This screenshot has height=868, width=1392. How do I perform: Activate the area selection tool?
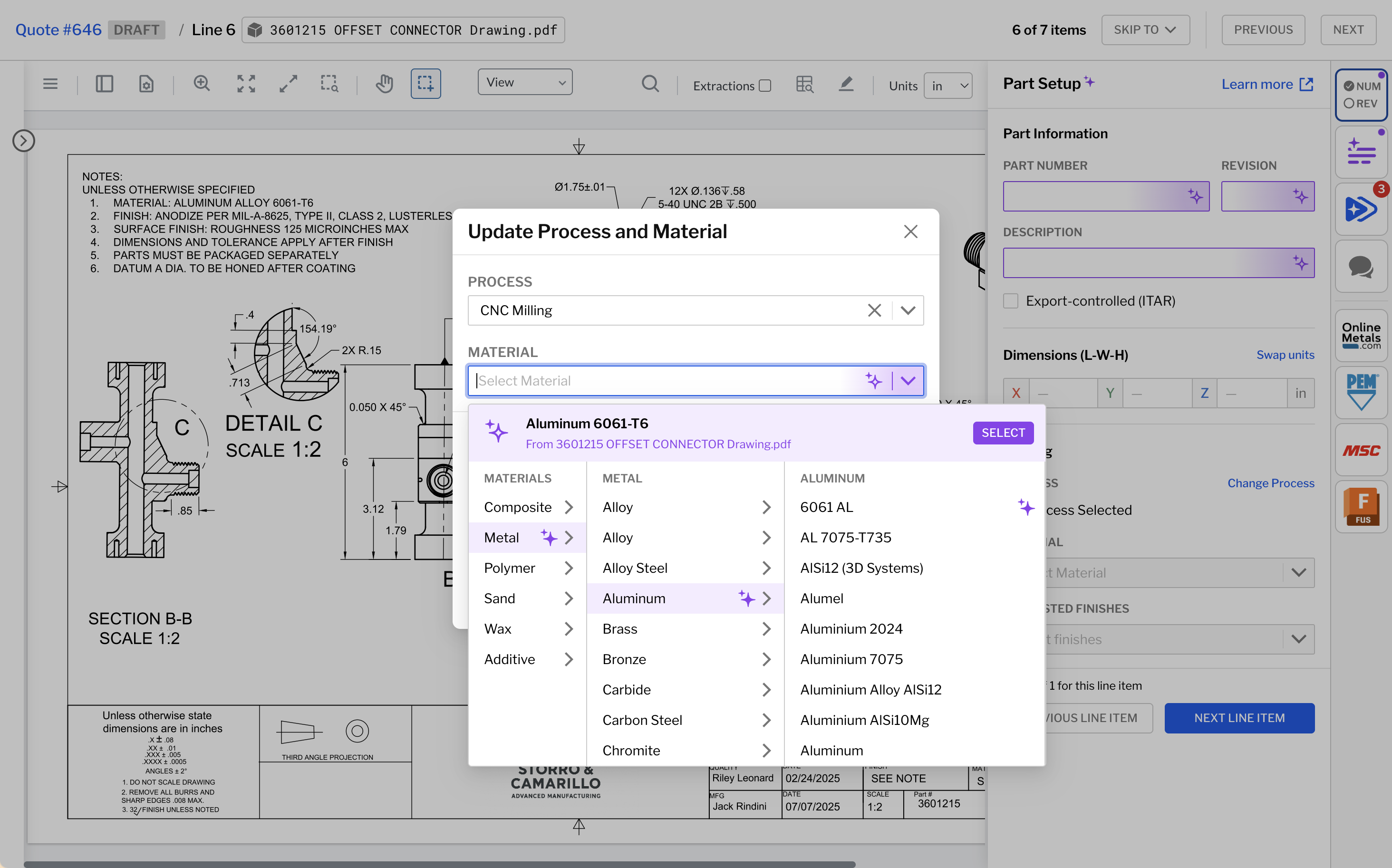click(425, 84)
